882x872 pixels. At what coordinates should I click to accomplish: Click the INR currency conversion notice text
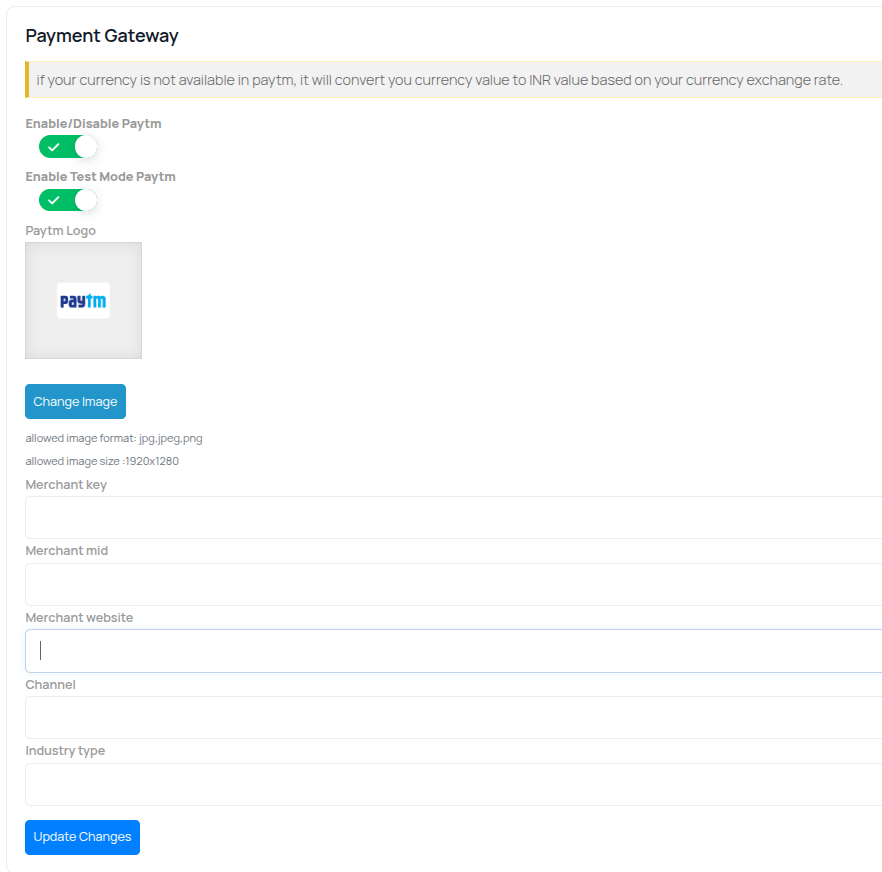point(439,80)
